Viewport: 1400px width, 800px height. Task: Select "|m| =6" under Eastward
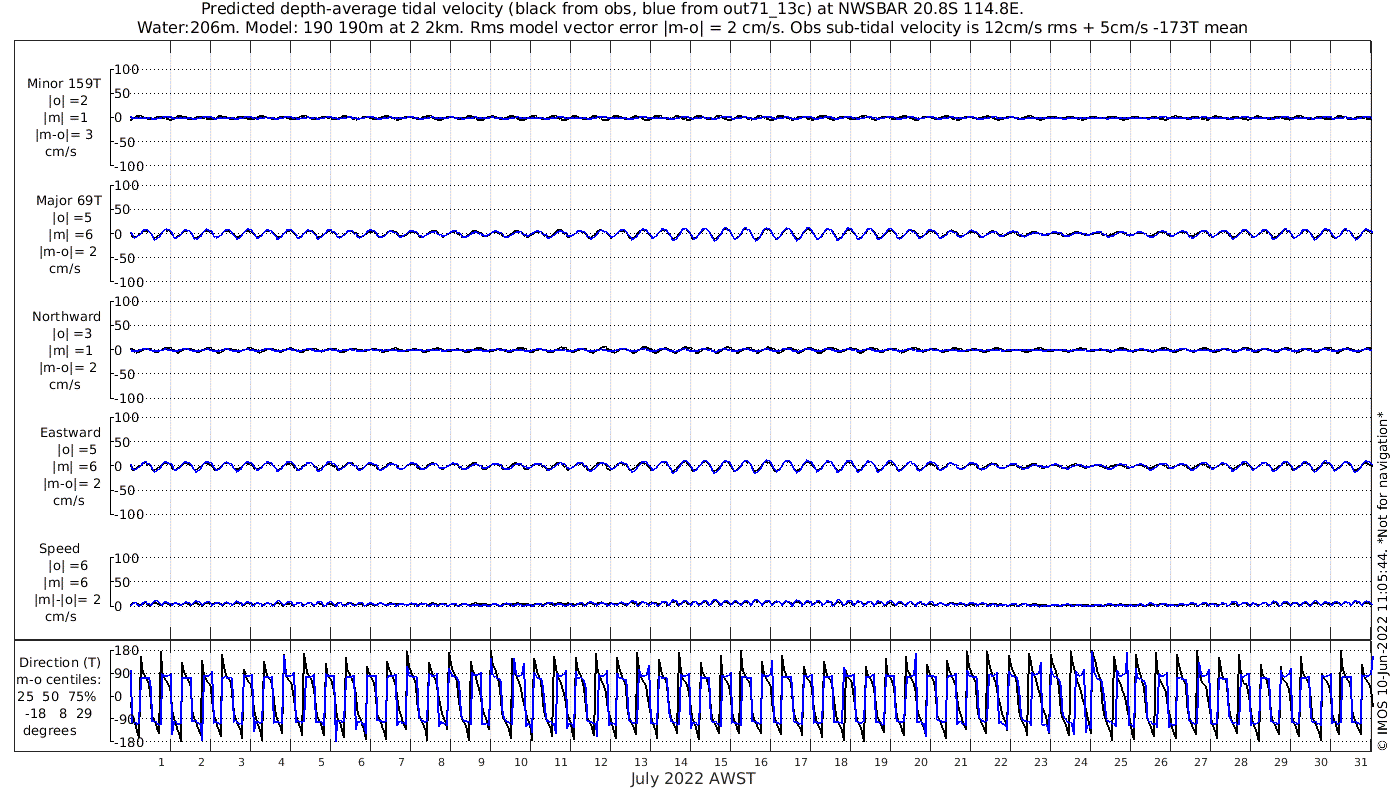(75, 467)
